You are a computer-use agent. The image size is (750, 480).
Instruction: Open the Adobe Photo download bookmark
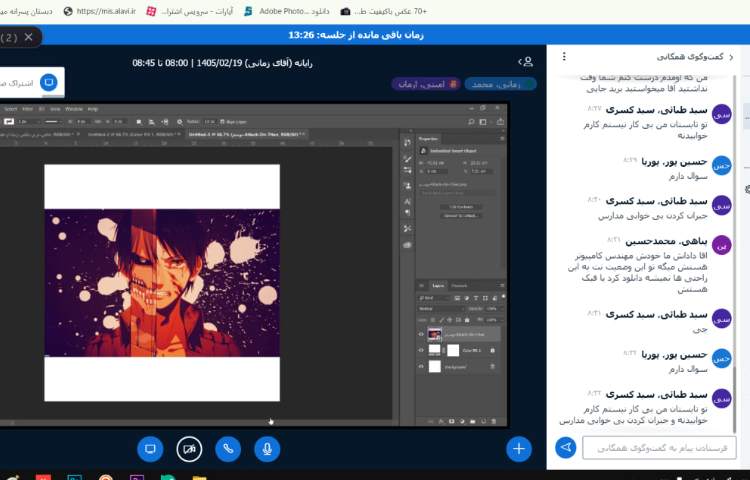287,11
